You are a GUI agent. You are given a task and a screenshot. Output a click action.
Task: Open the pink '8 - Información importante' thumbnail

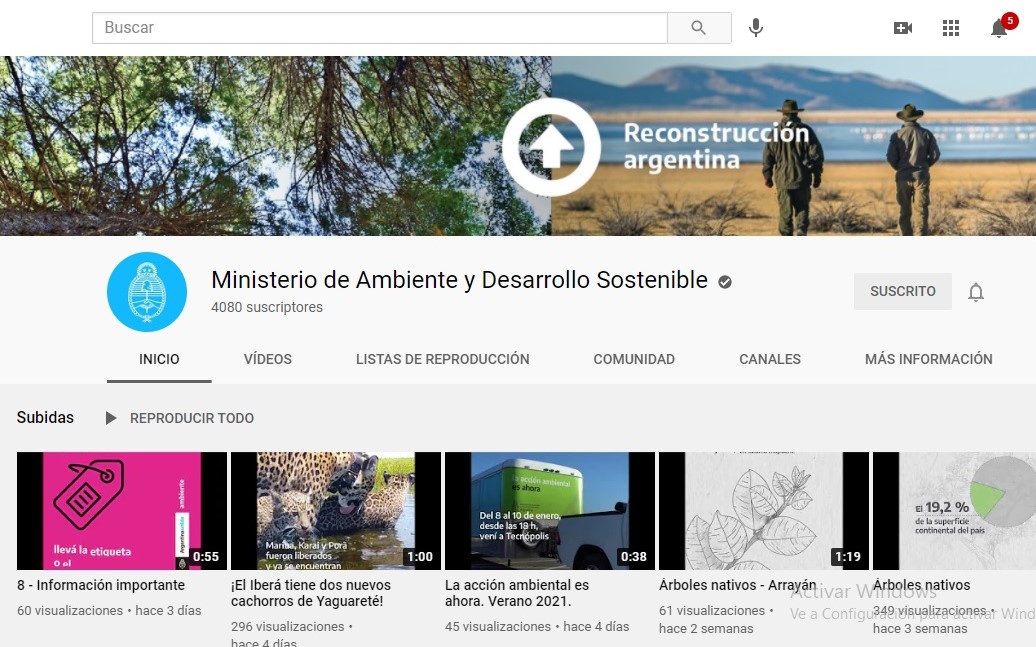coord(122,511)
